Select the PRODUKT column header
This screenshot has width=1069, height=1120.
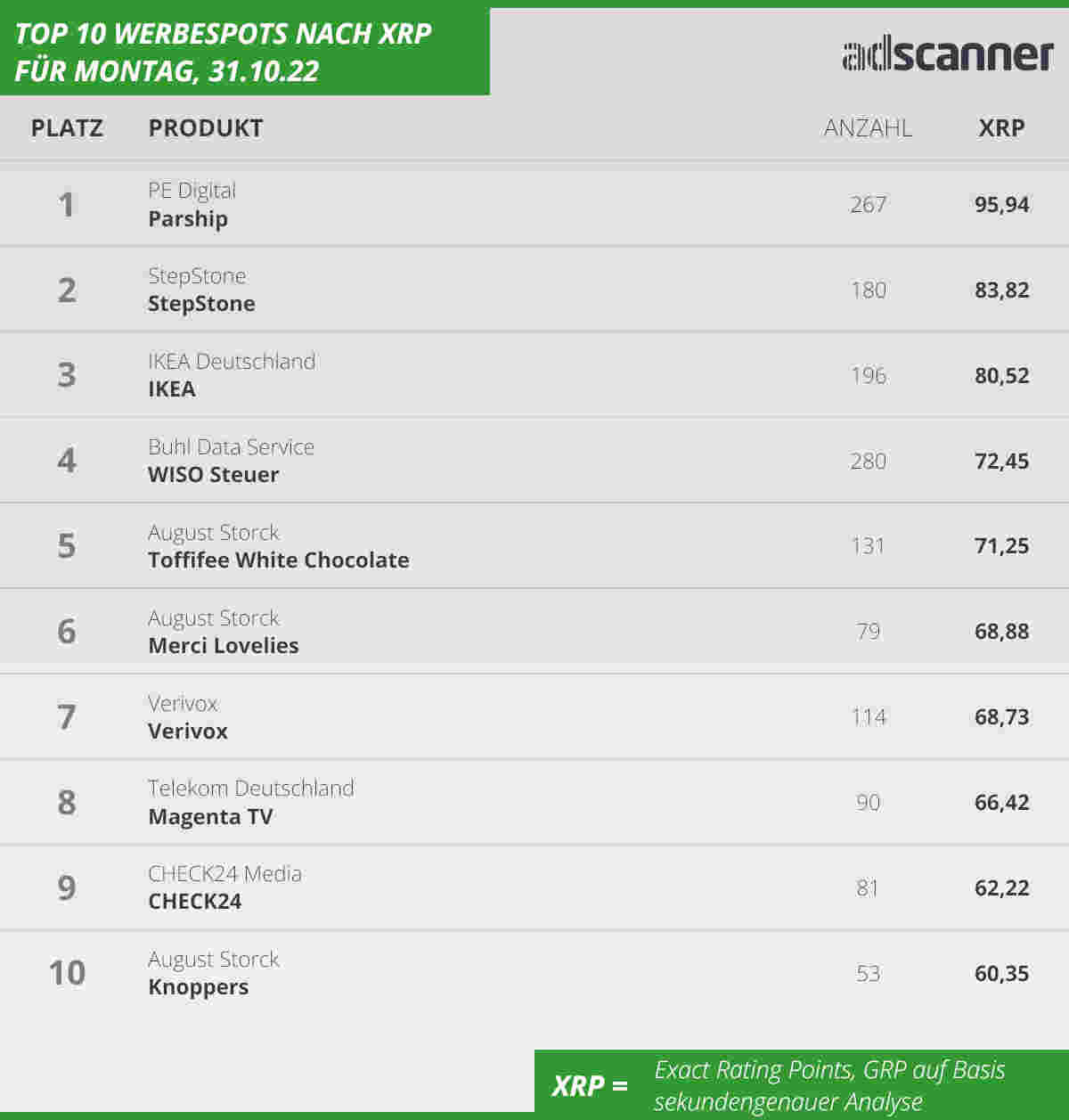pos(206,128)
